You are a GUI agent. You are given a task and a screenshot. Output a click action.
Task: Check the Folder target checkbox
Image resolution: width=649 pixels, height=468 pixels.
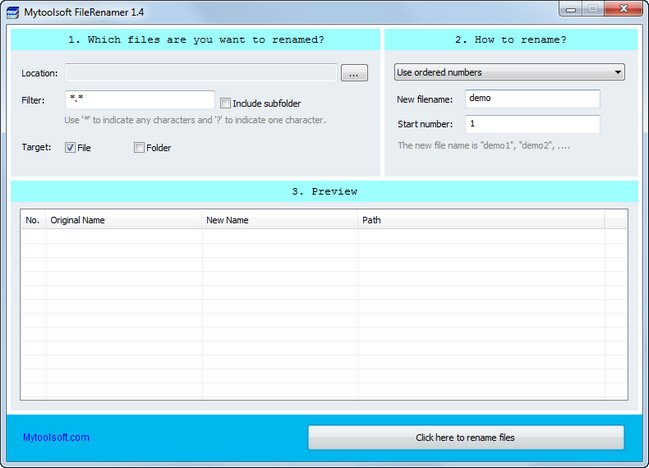pos(139,147)
